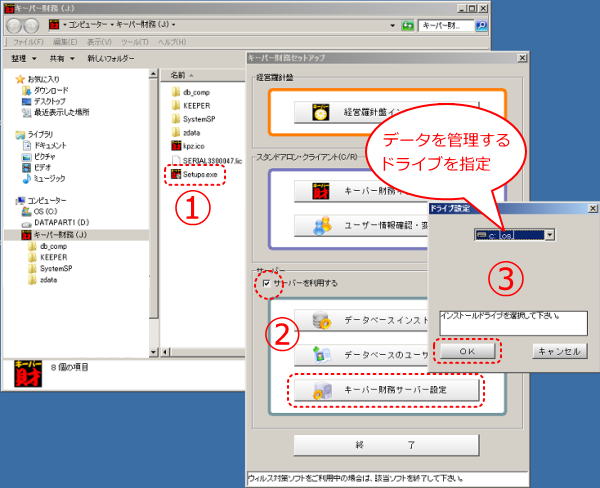Open the Setup.exe file icon

(x=176, y=174)
